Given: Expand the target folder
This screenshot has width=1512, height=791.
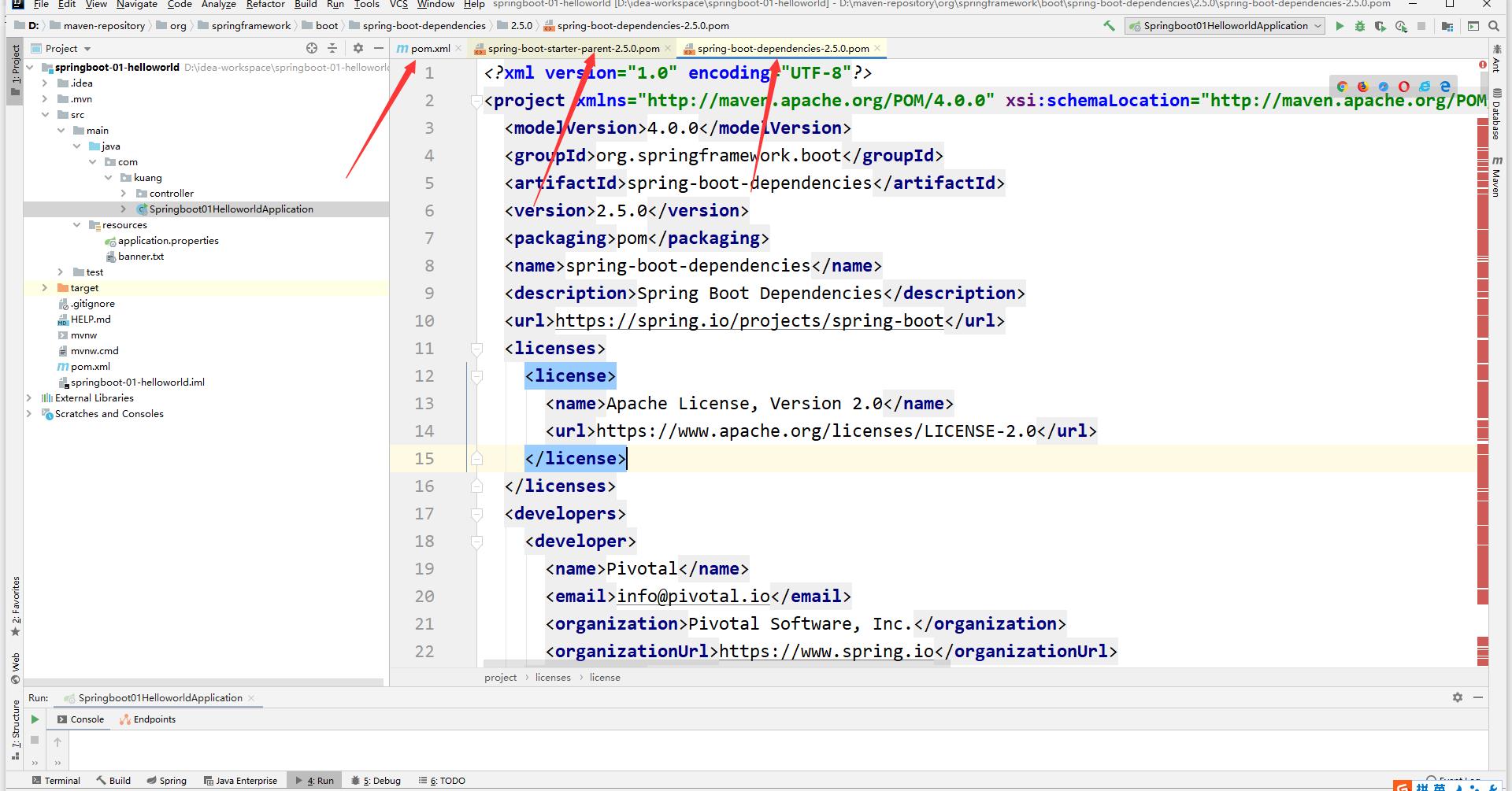Looking at the screenshot, I should (x=46, y=288).
